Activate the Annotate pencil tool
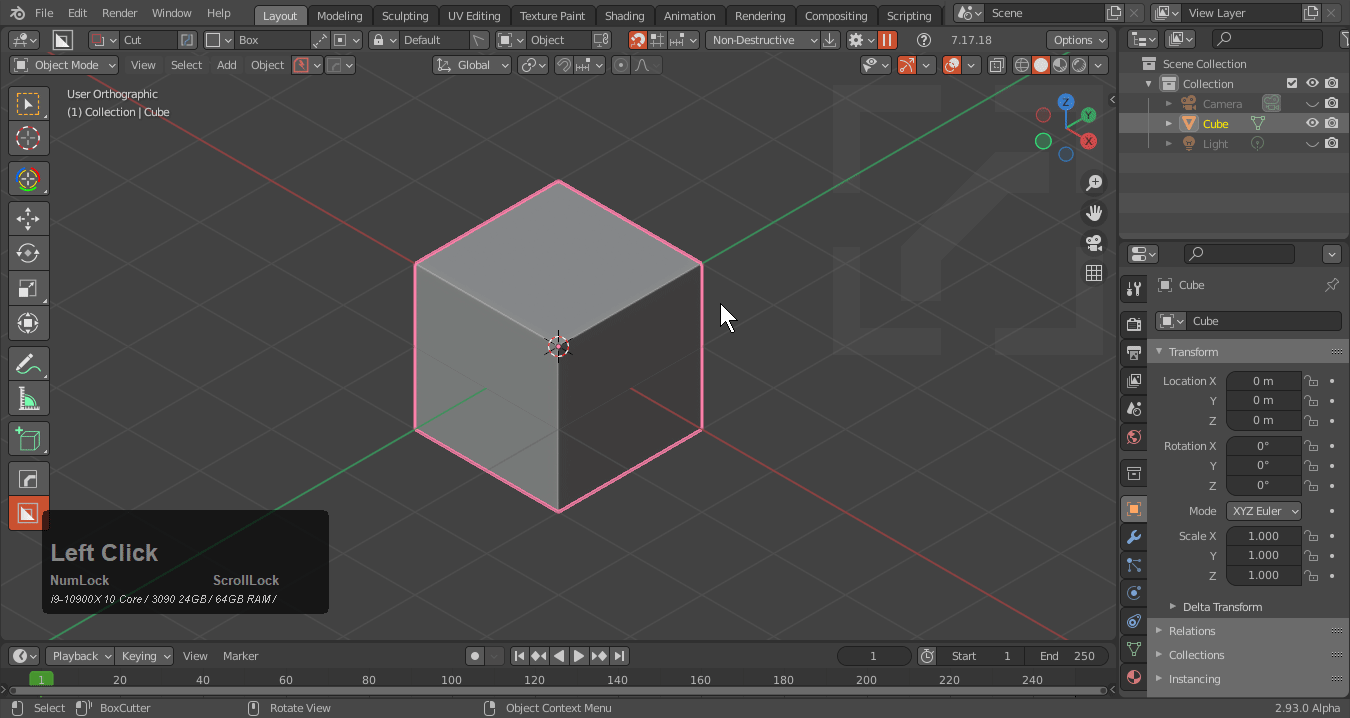The width and height of the screenshot is (1350, 718). pyautogui.click(x=28, y=364)
